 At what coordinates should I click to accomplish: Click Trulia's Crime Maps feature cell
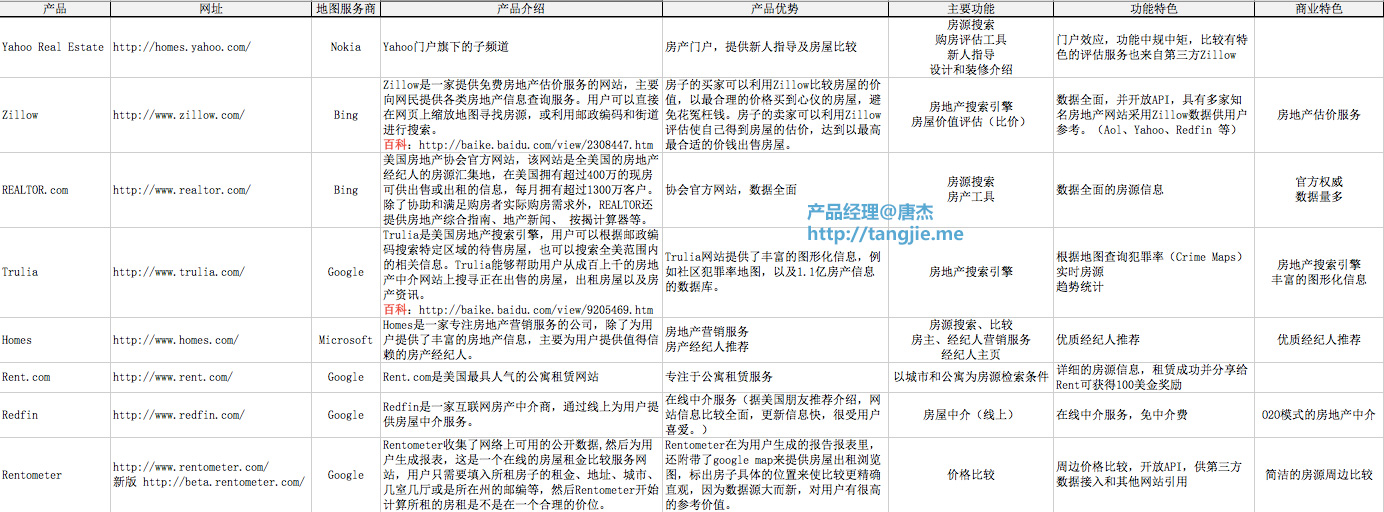[1154, 272]
